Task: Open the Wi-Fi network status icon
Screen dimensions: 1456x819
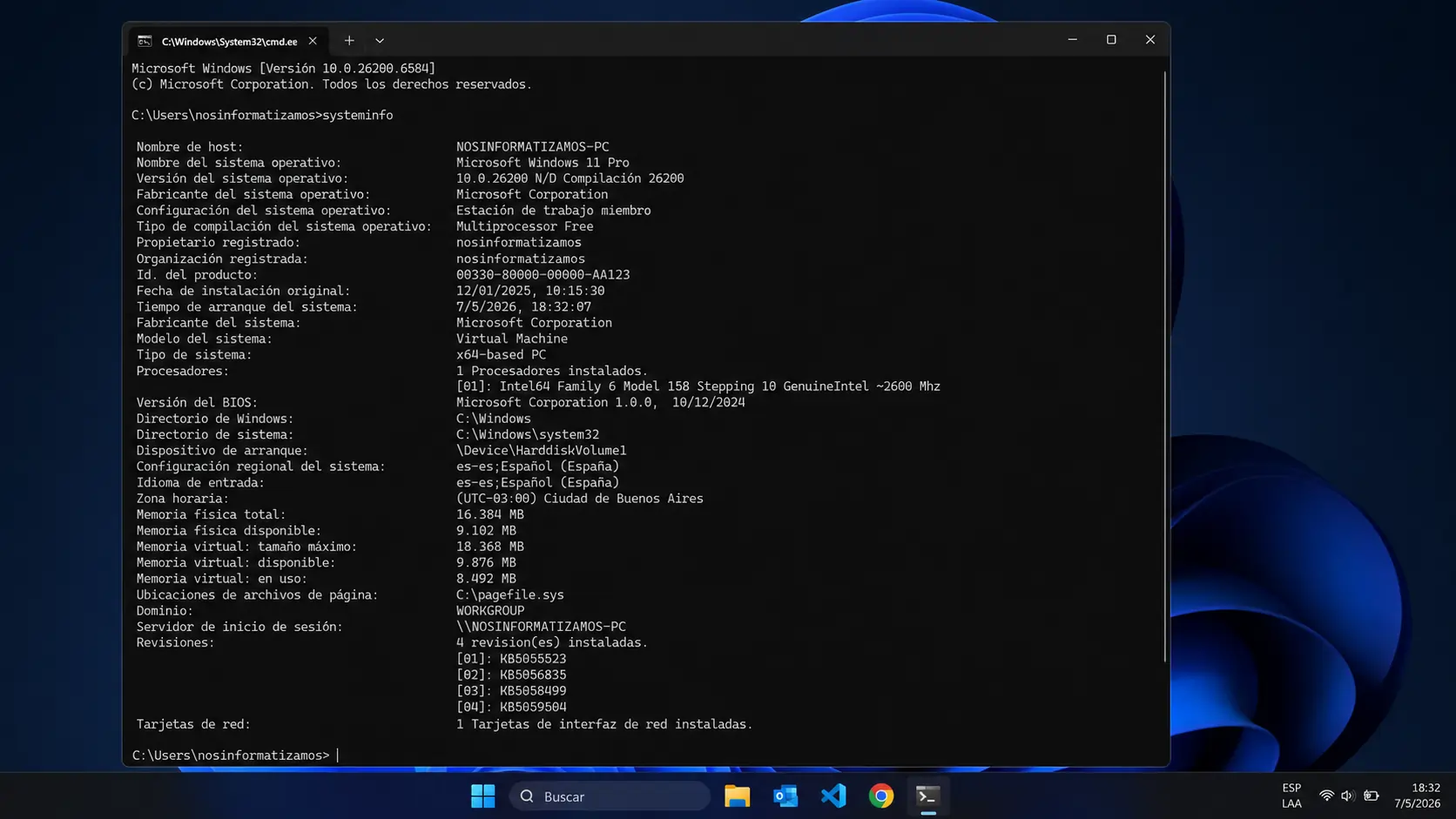Action: [x=1326, y=796]
